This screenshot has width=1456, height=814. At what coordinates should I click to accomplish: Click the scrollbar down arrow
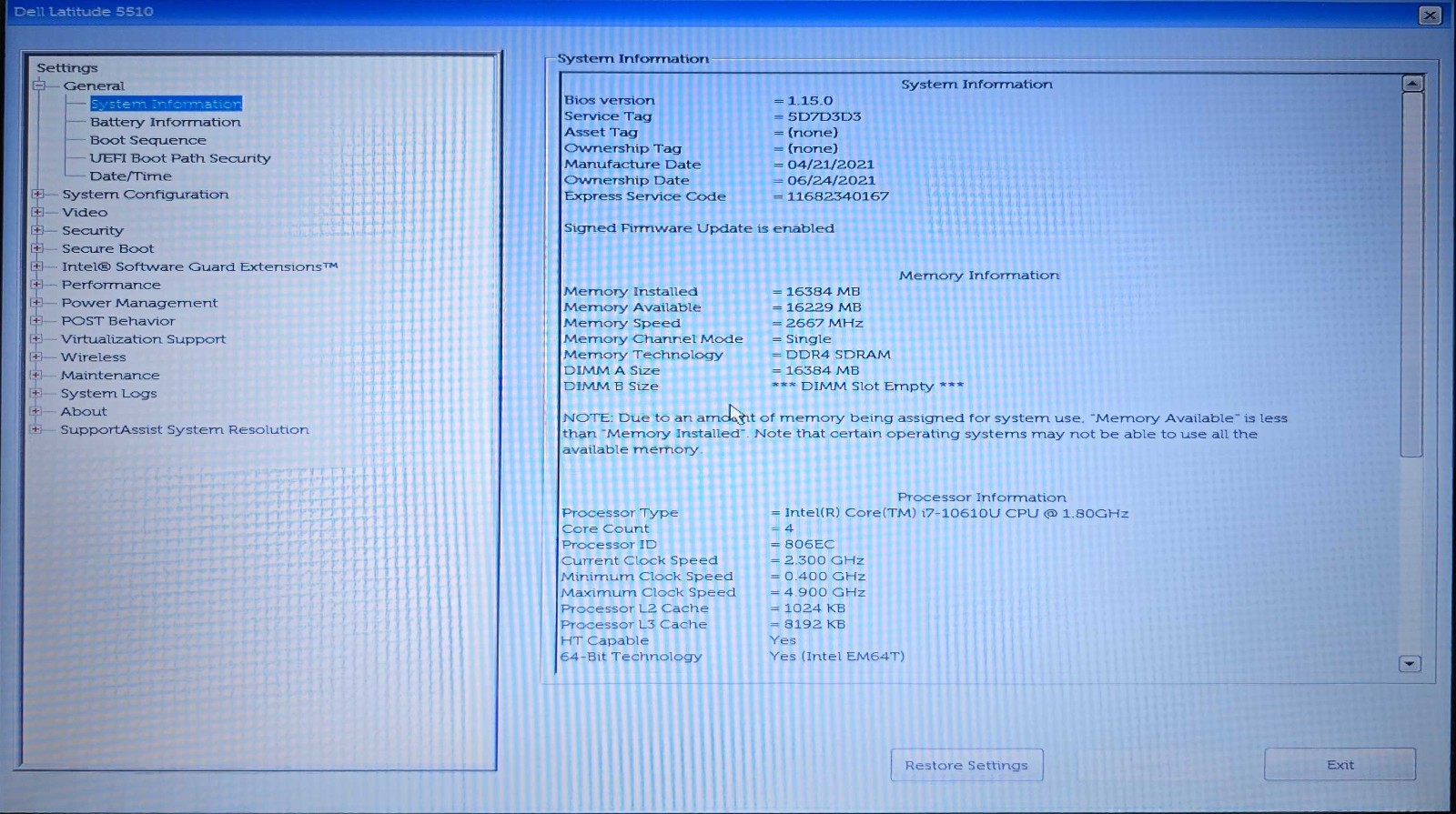click(x=1410, y=664)
